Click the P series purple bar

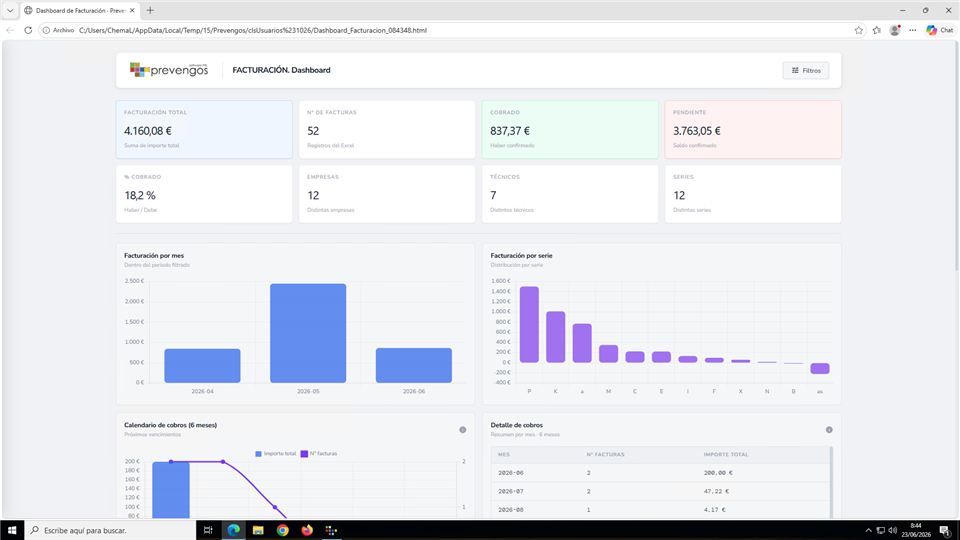click(529, 324)
